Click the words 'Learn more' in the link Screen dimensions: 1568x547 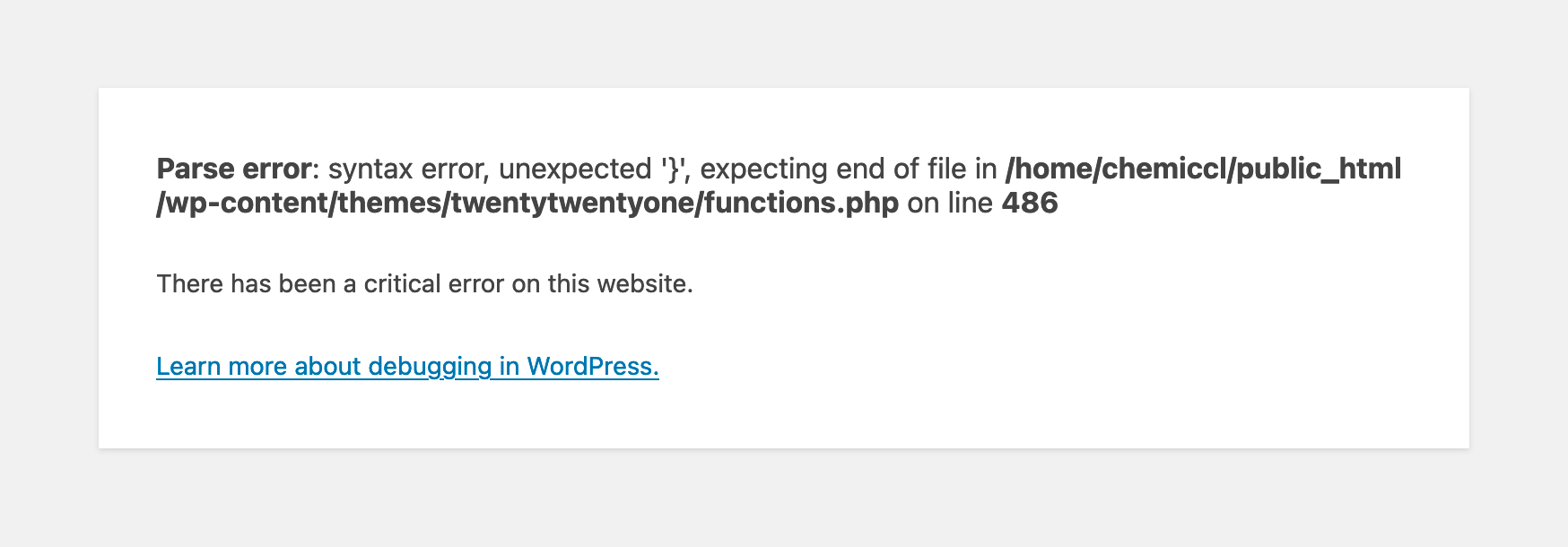(x=222, y=367)
